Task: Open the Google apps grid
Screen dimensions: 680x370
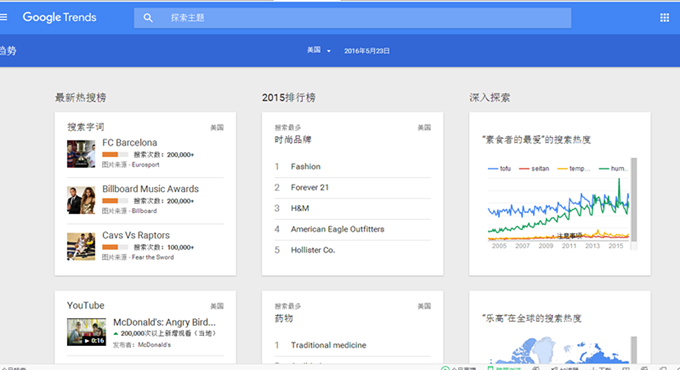Action: coord(664,18)
